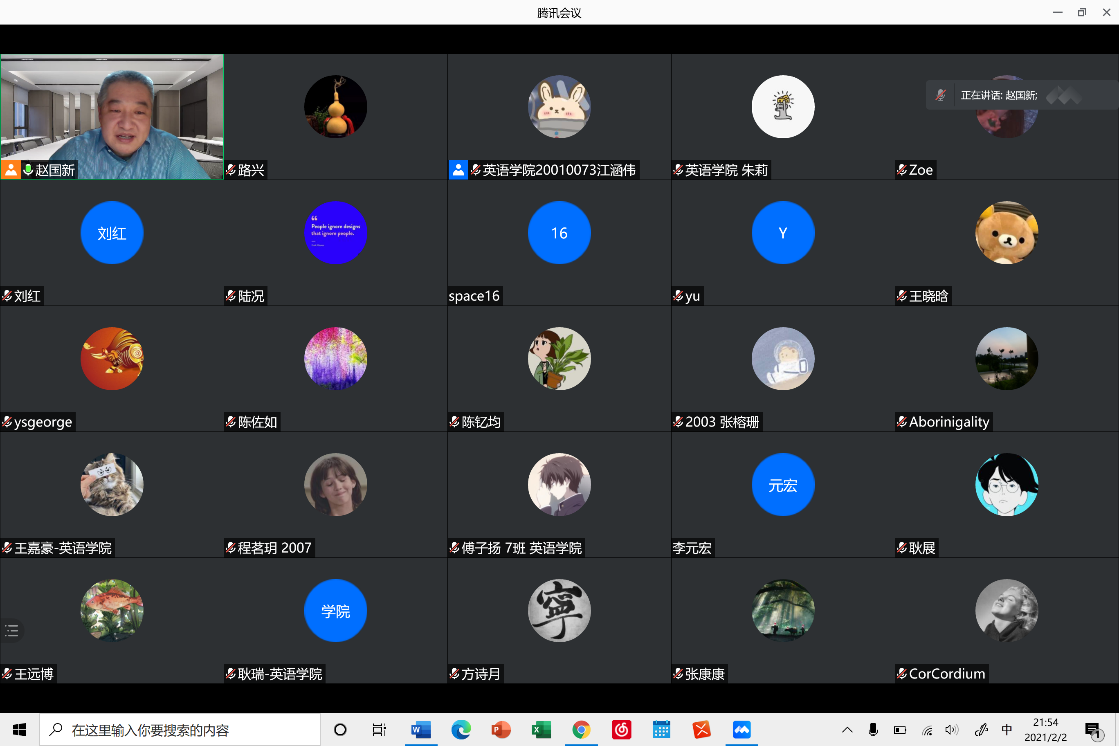Click the muted microphone icon next to 路兴

(x=231, y=170)
